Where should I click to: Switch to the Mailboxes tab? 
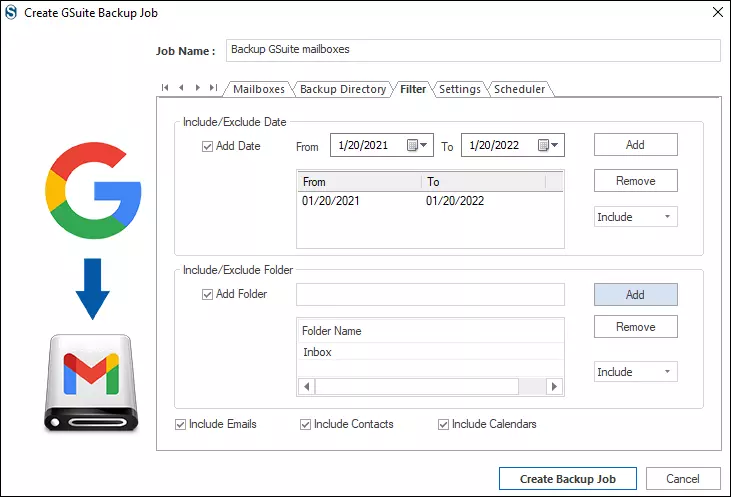(259, 89)
